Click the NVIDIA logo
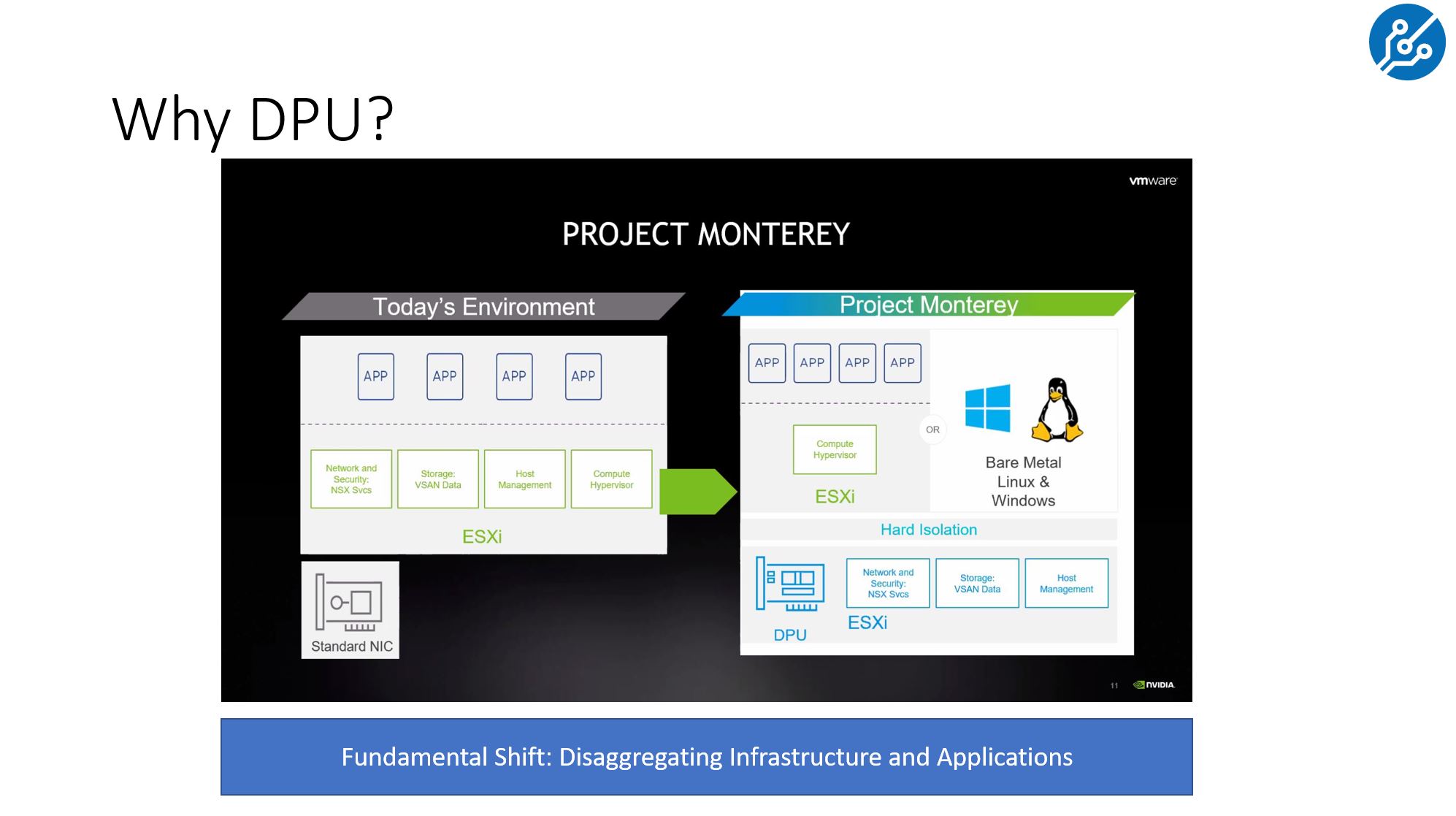The image size is (1456, 816). coord(1154,685)
